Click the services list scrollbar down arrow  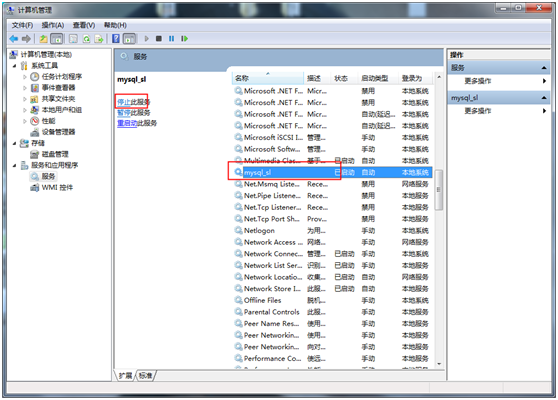[439, 364]
